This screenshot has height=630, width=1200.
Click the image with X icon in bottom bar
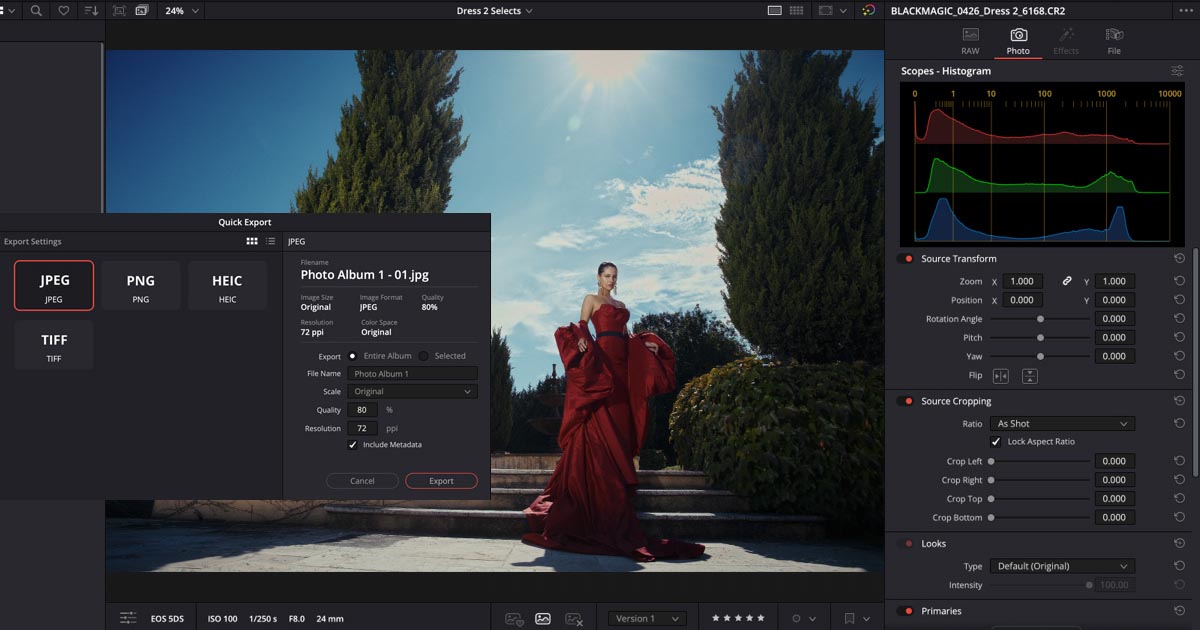pos(574,619)
